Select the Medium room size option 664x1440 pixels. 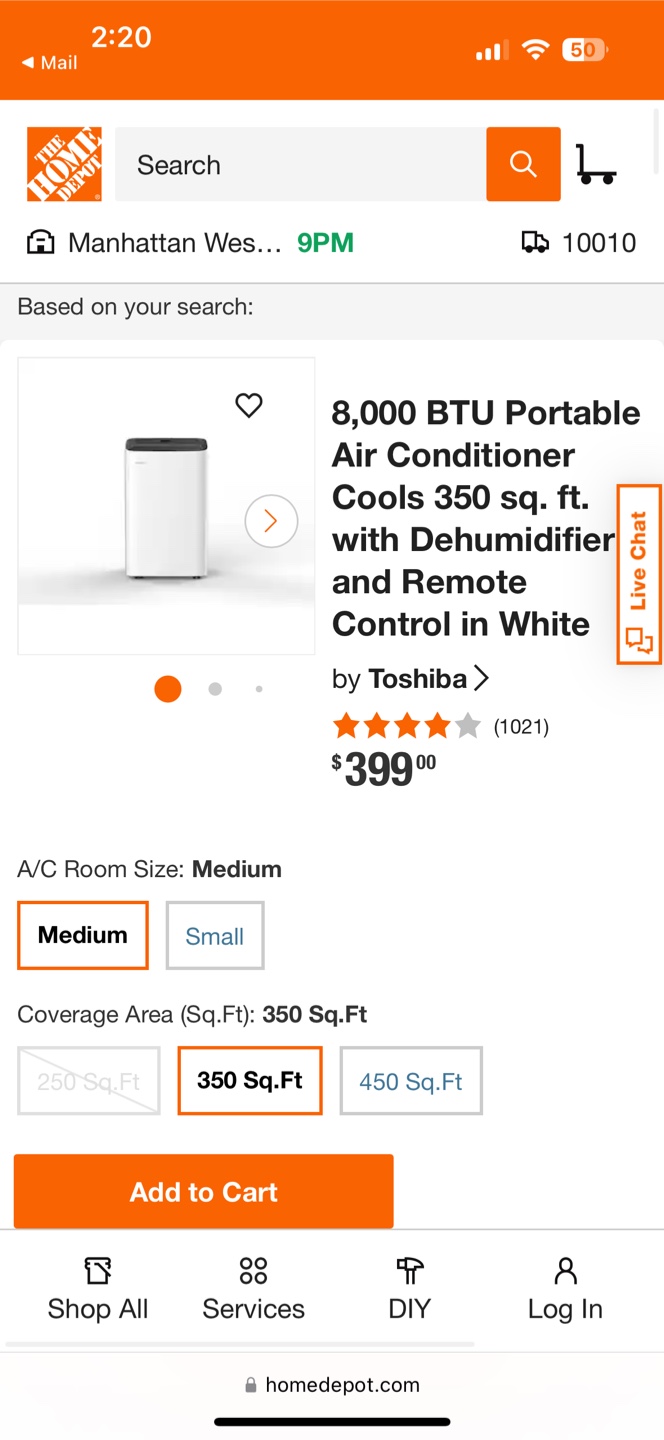coord(83,935)
